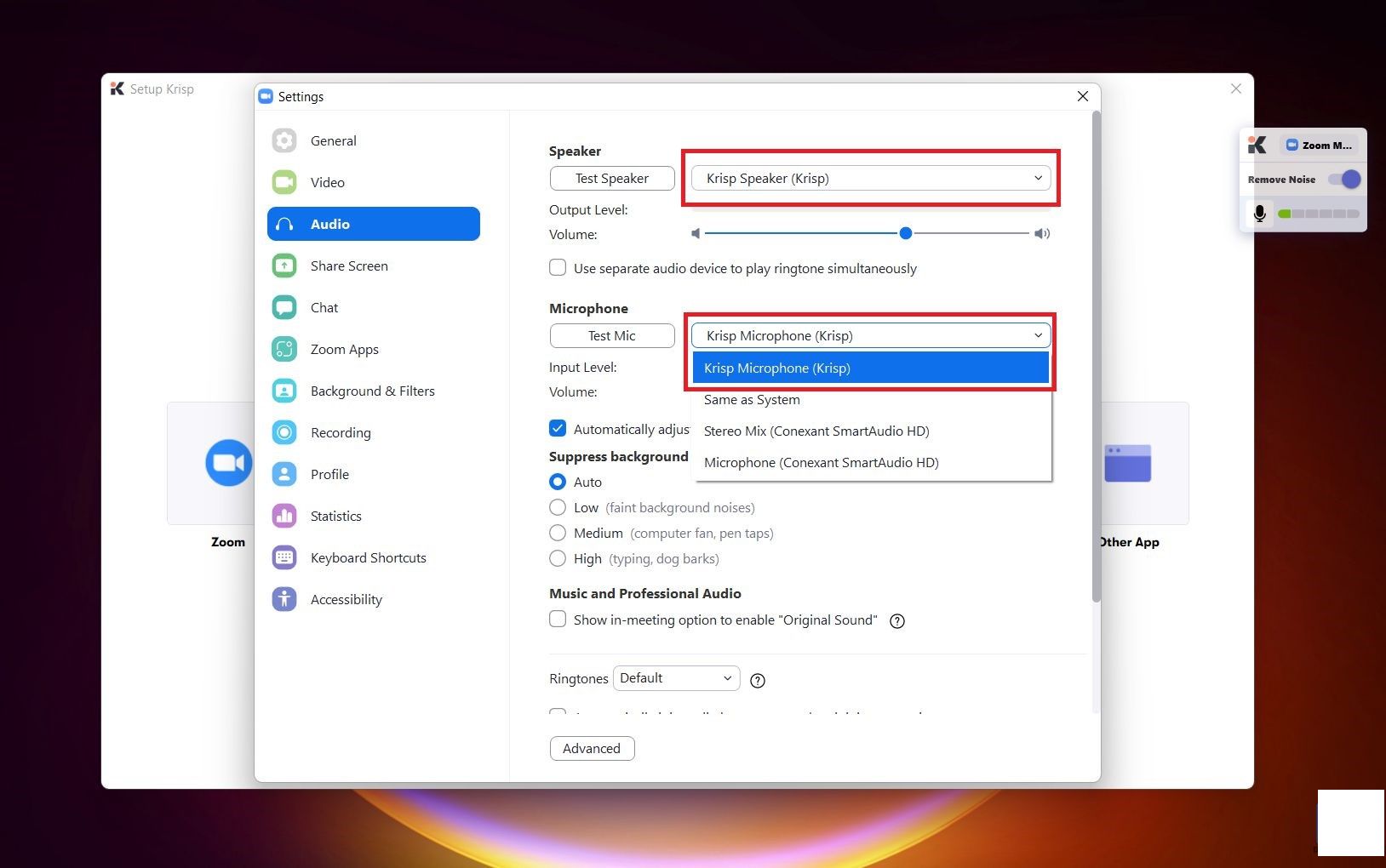The height and width of the screenshot is (868, 1386).
Task: Click the General gear icon
Action: coord(284,140)
